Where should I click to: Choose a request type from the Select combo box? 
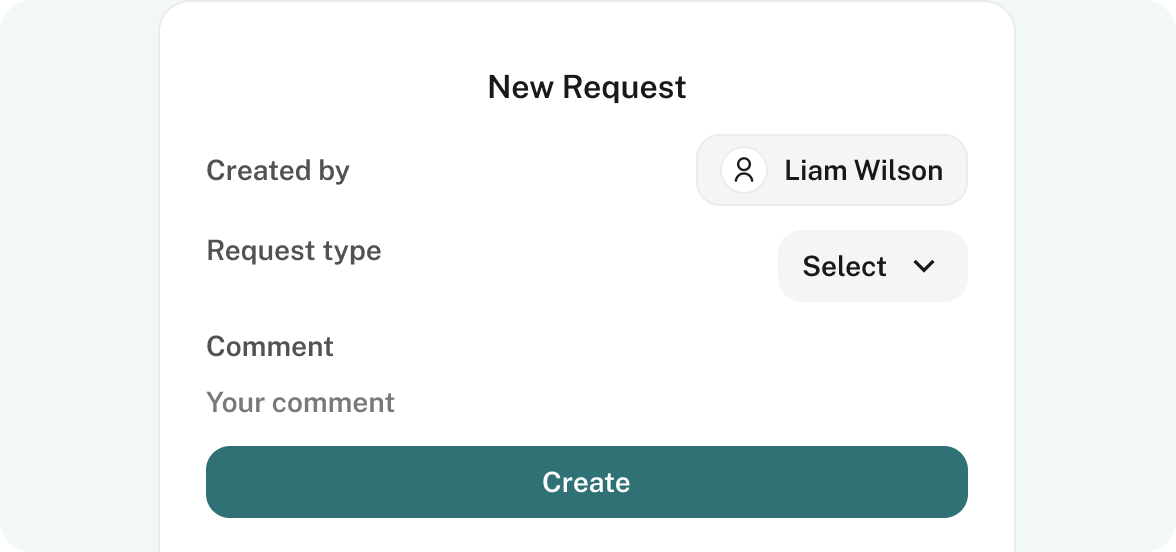coord(872,266)
